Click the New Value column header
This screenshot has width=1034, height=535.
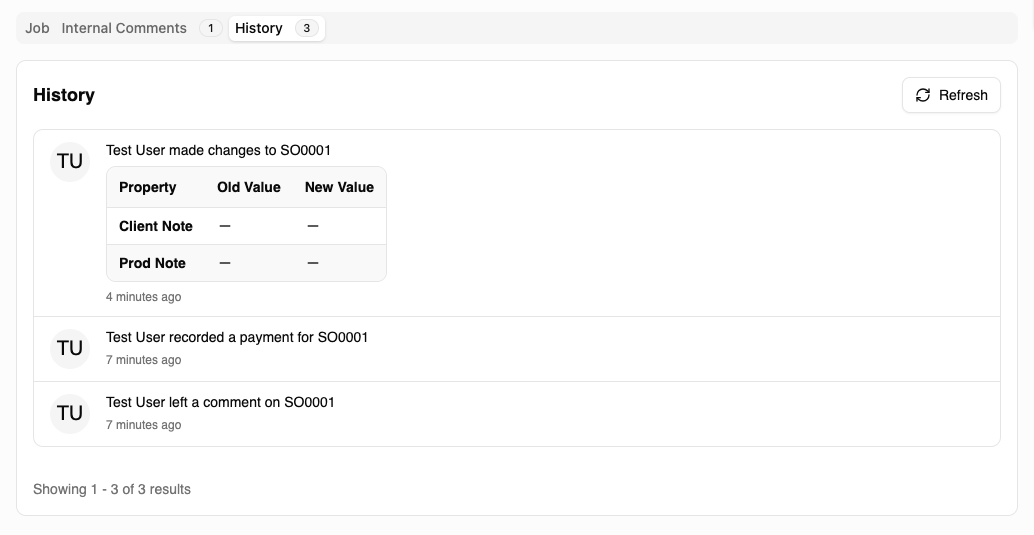click(339, 187)
